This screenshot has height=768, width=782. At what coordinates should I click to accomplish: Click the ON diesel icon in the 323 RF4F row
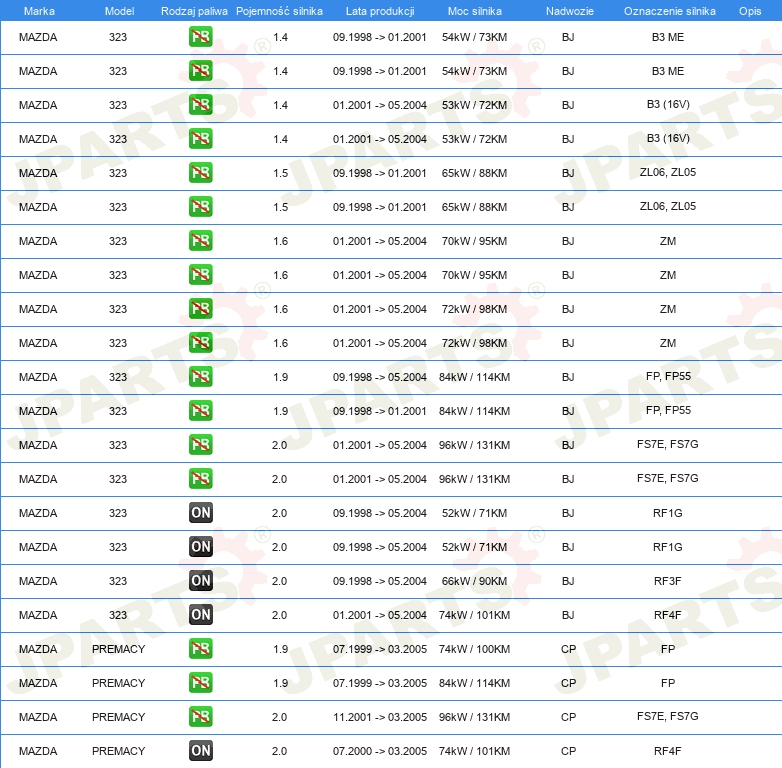tap(201, 614)
